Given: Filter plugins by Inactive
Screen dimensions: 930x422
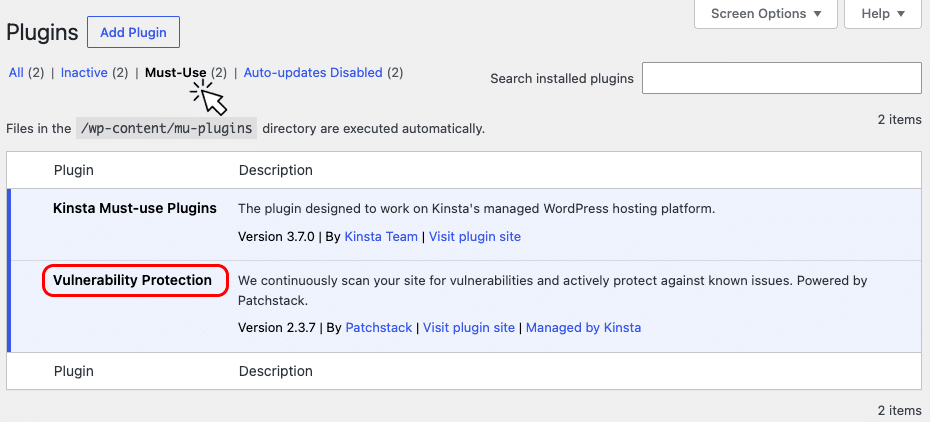Looking at the screenshot, I should point(84,73).
